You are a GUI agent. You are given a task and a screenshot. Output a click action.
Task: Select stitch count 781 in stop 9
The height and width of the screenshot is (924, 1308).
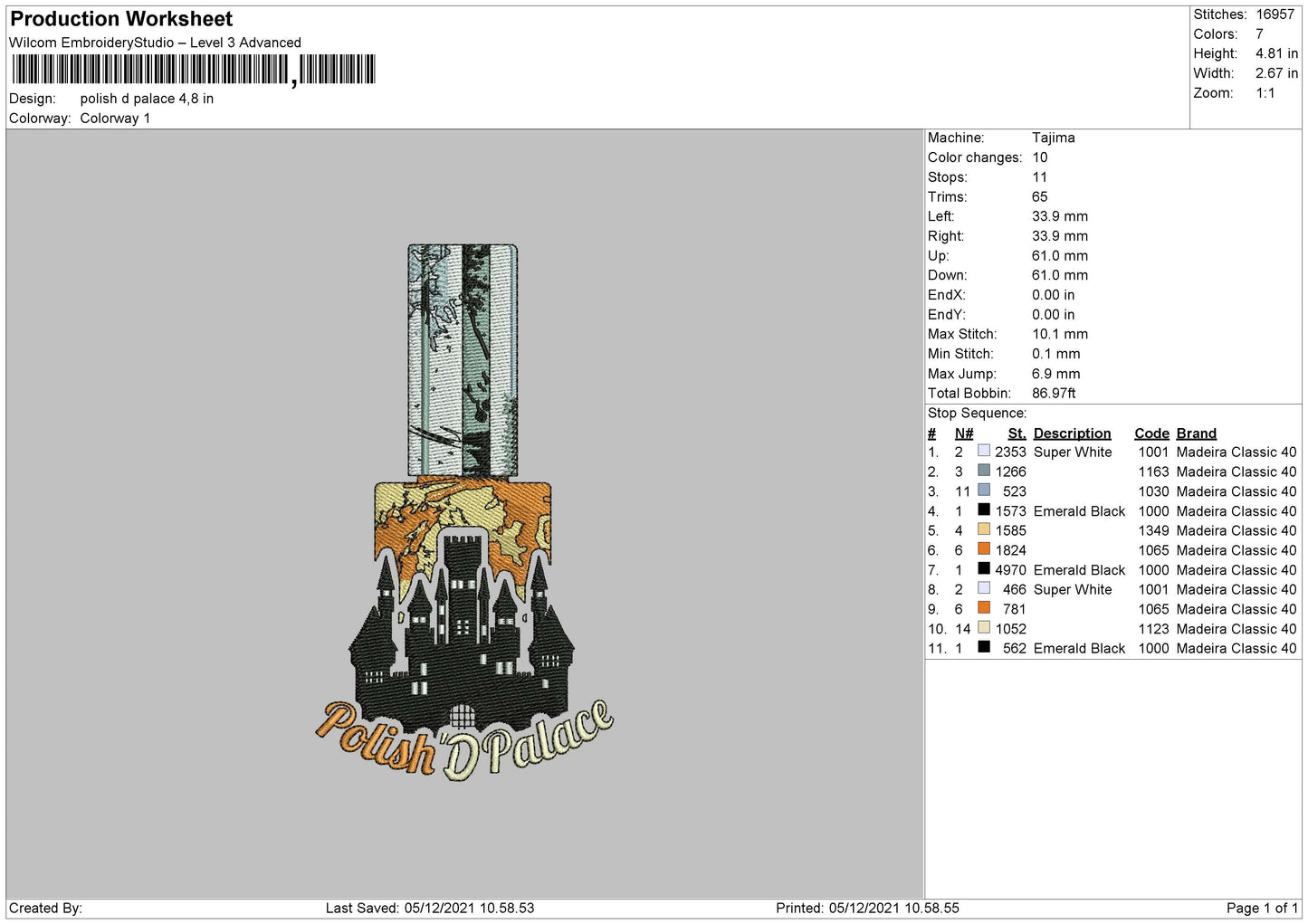pos(1014,609)
